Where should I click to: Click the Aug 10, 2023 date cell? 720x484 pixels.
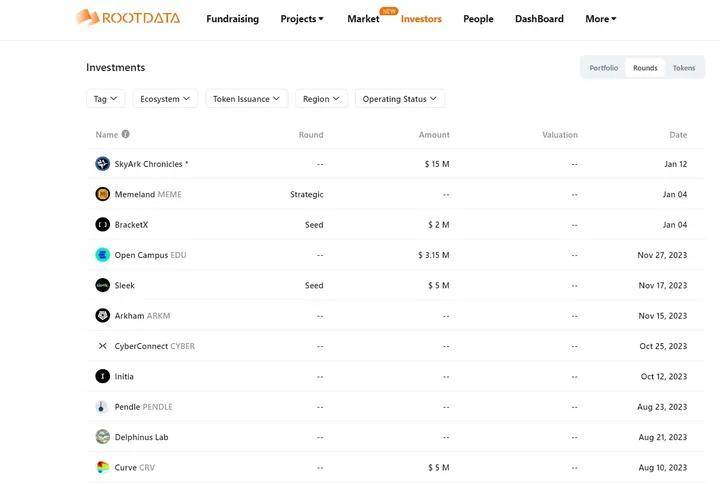pyautogui.click(x=663, y=467)
